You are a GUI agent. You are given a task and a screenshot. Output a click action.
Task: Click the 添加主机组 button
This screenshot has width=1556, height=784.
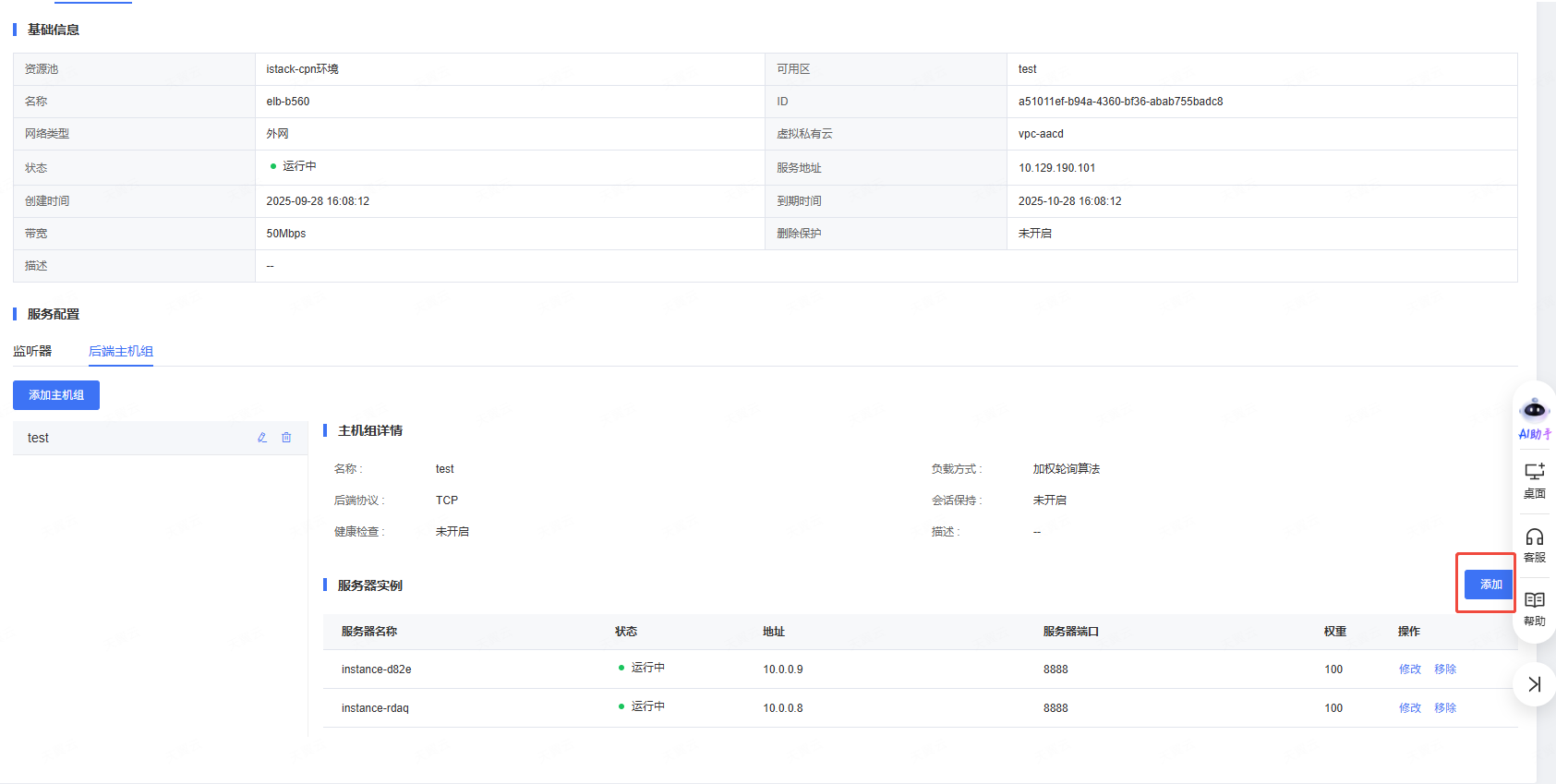(x=56, y=395)
